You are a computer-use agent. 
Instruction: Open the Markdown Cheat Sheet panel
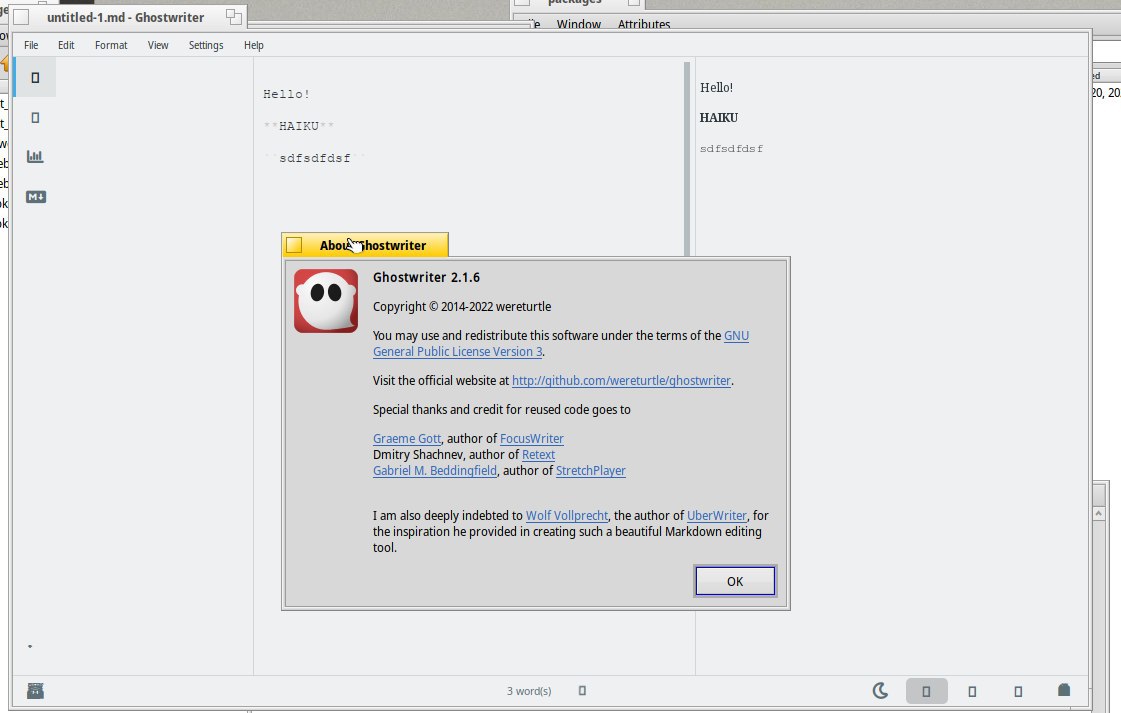click(35, 196)
